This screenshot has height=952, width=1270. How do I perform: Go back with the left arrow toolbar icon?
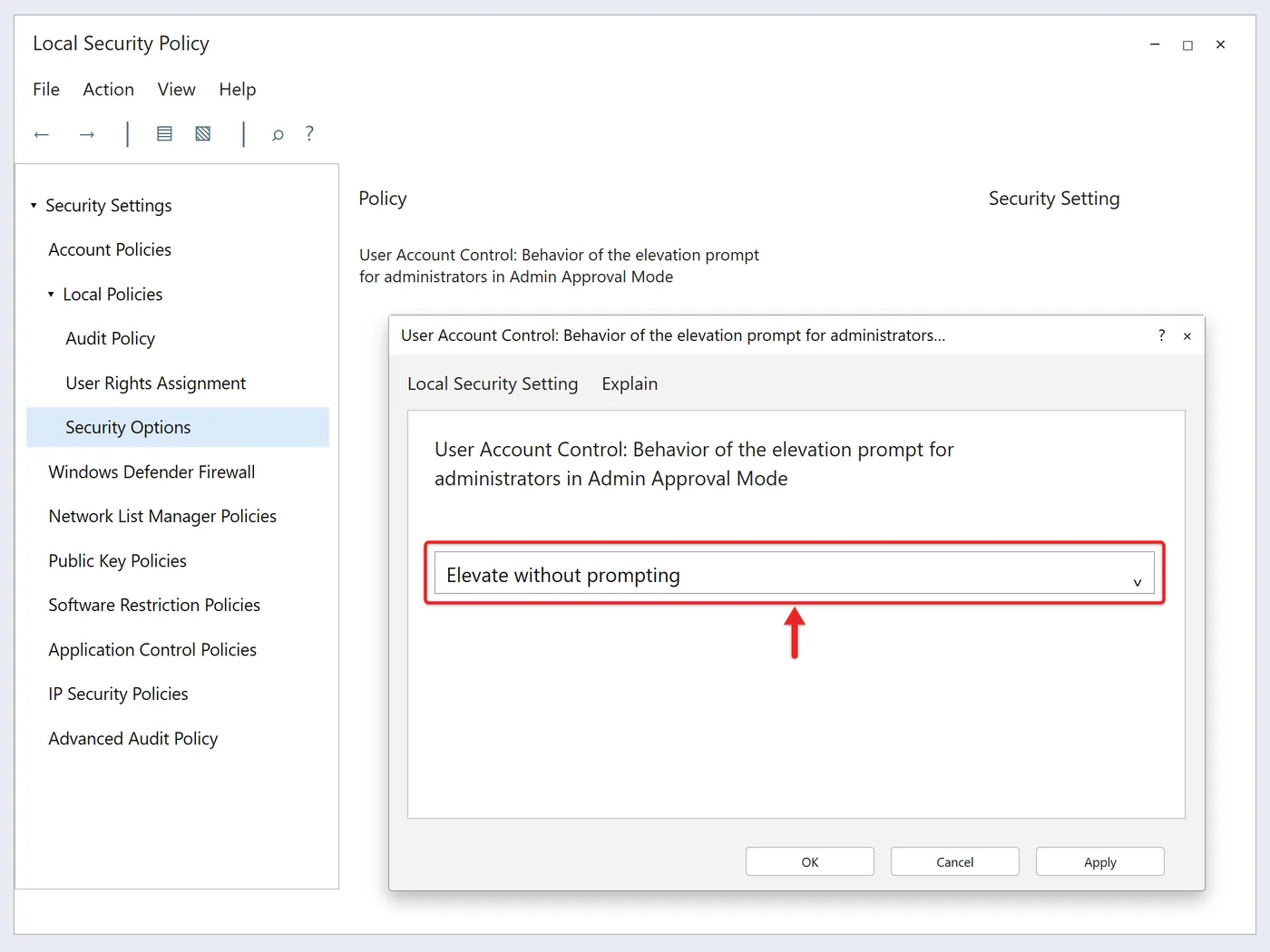[42, 135]
